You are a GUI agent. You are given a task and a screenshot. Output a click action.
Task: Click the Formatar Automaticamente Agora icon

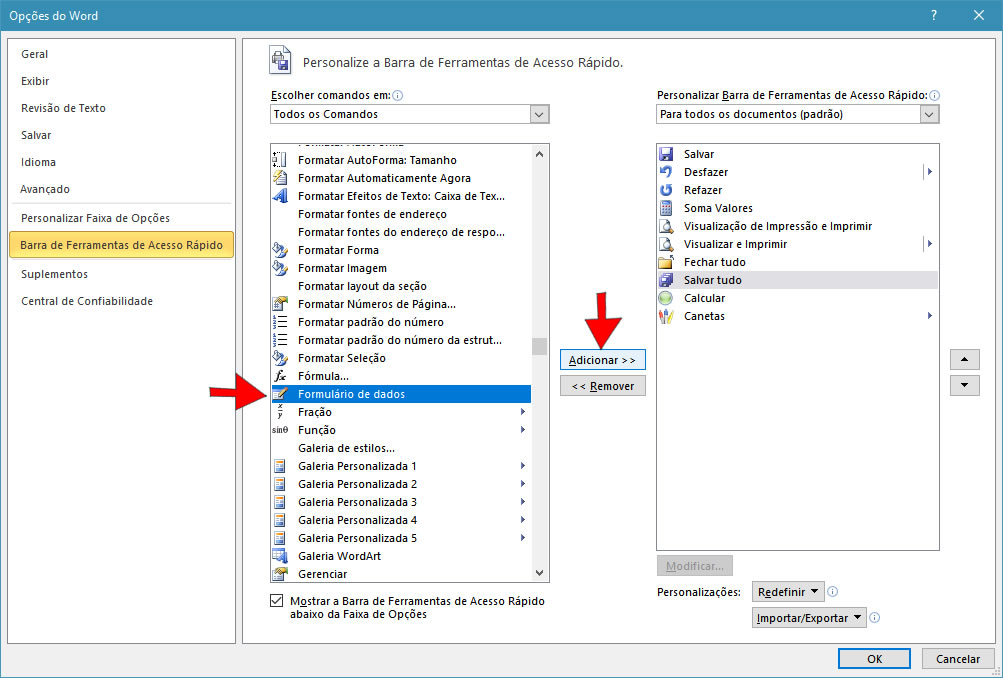(280, 178)
